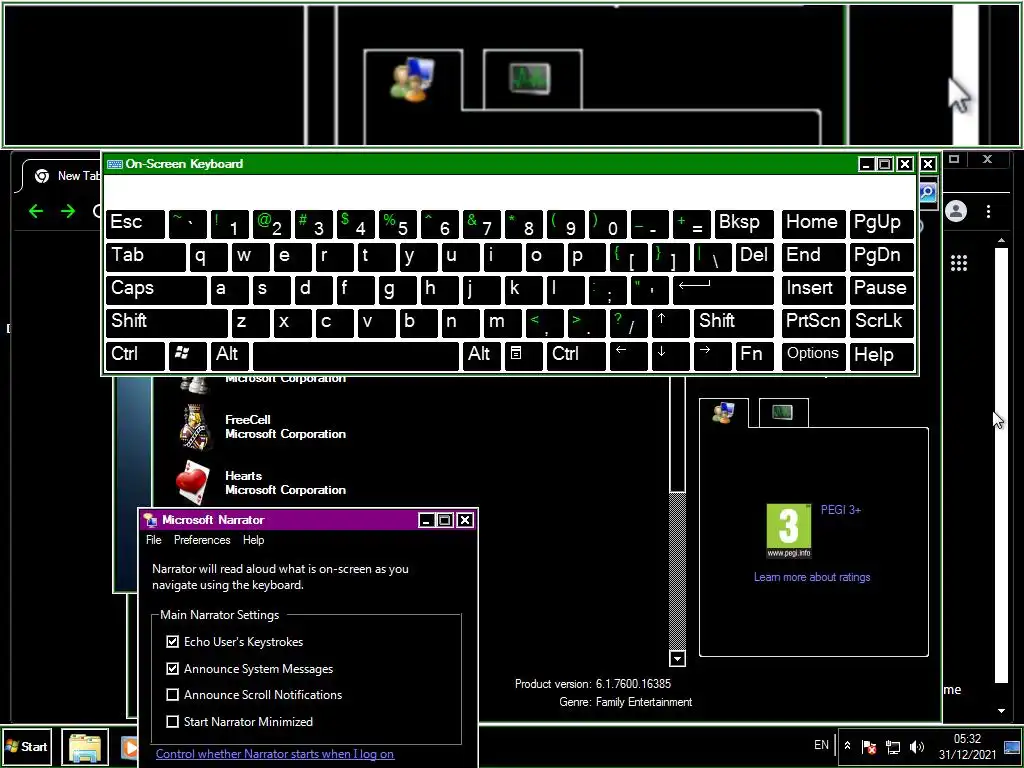Click the search magnifier button behind keyboard
The image size is (1024, 768).
pos(928,192)
